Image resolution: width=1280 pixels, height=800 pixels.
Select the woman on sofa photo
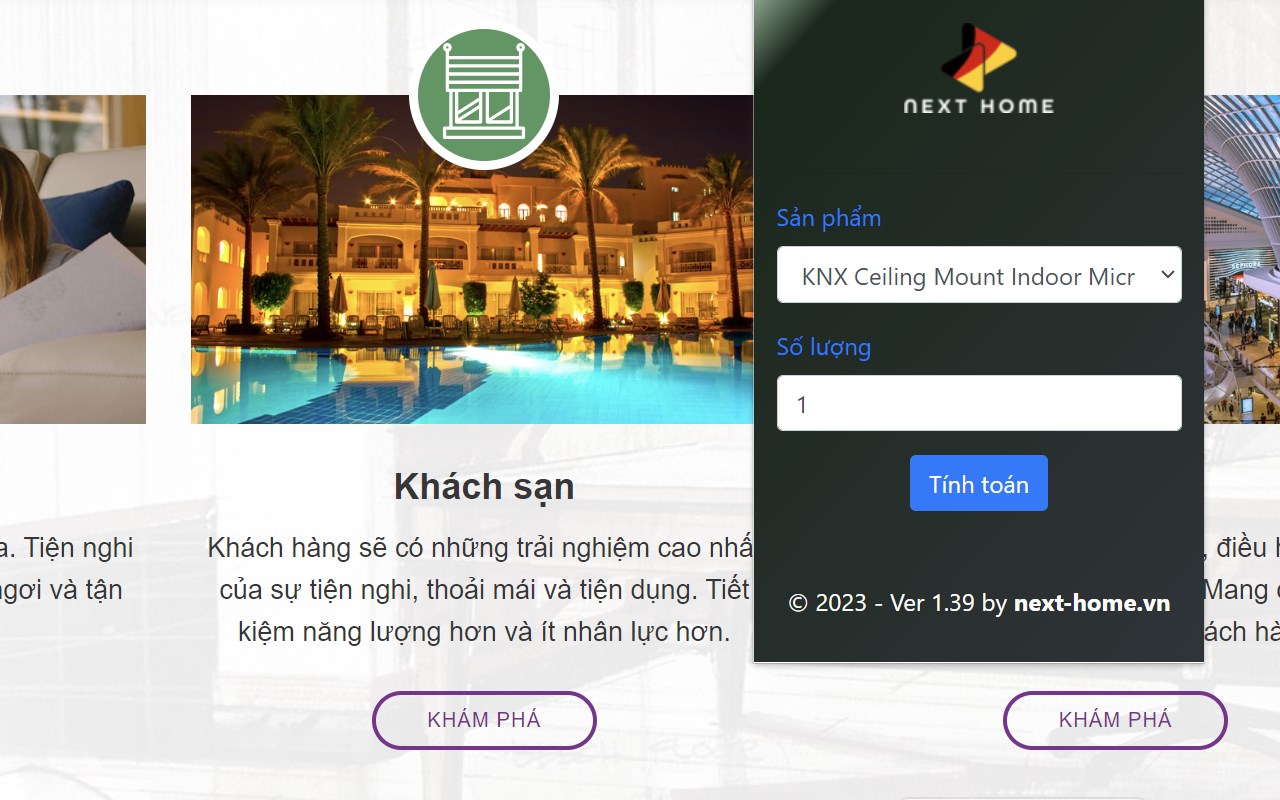[x=73, y=260]
